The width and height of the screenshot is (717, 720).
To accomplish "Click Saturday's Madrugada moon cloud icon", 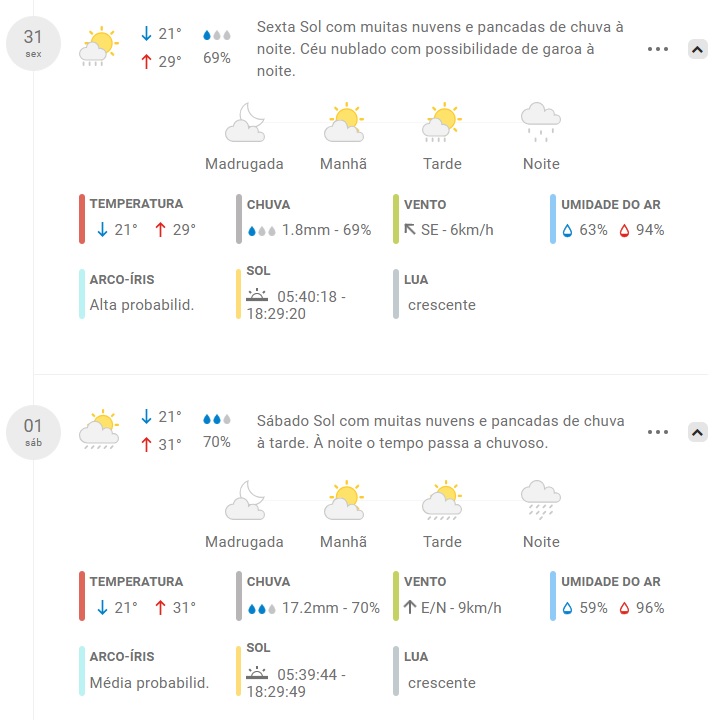I will 245,500.
